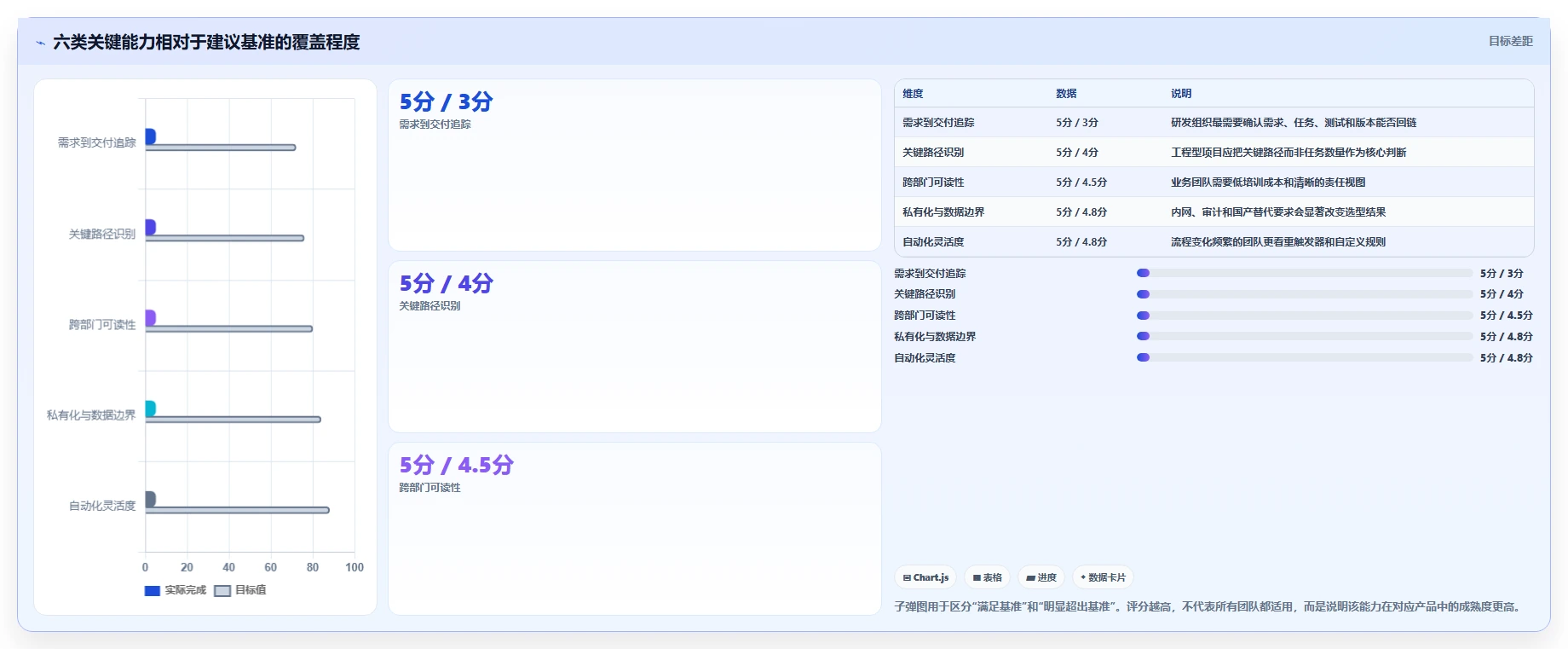Image resolution: width=1568 pixels, height=649 pixels.
Task: Click the 100 tick on the chart axis
Action: click(355, 567)
